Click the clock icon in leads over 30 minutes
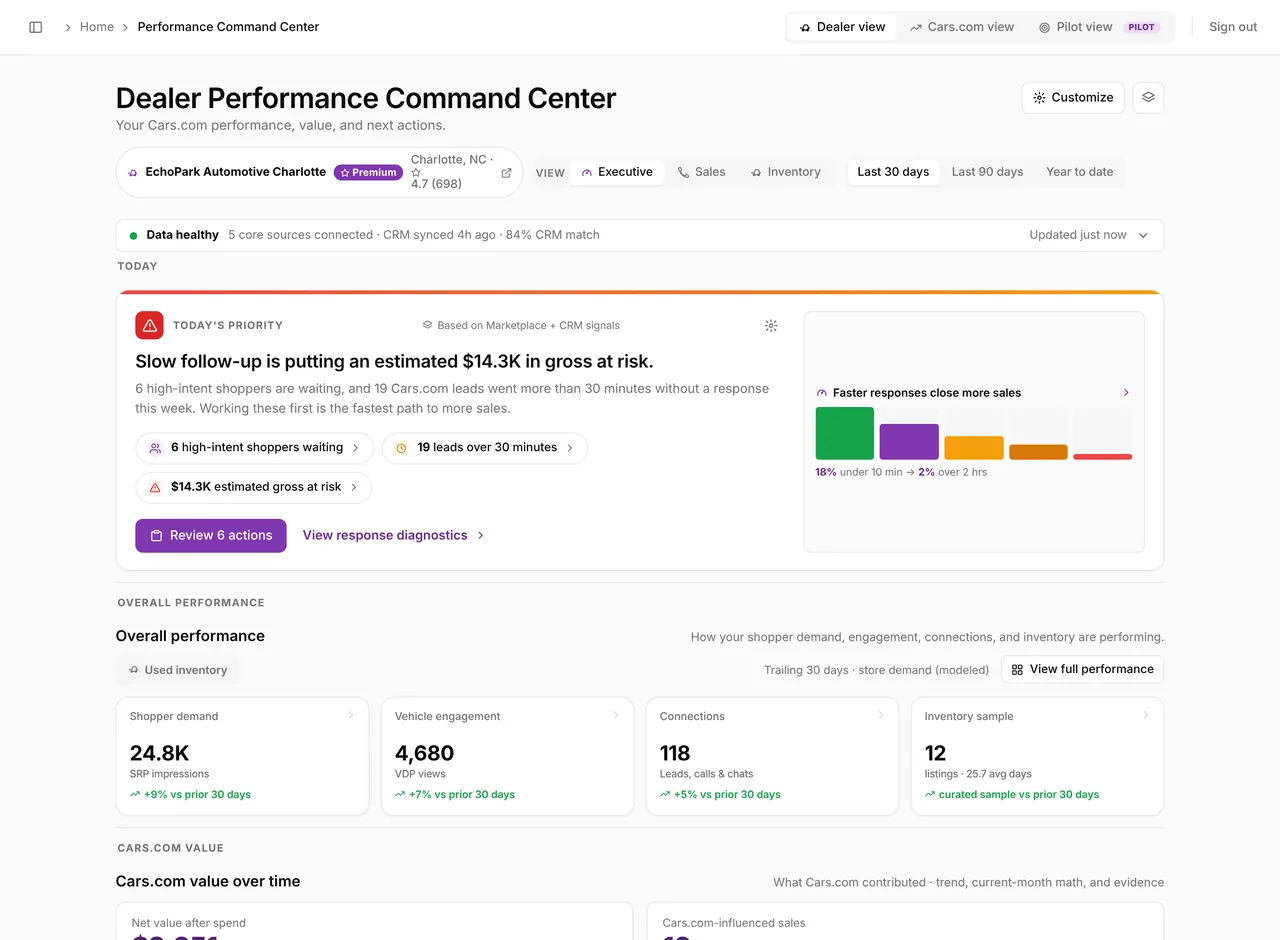The height and width of the screenshot is (940, 1280). pyautogui.click(x=401, y=448)
